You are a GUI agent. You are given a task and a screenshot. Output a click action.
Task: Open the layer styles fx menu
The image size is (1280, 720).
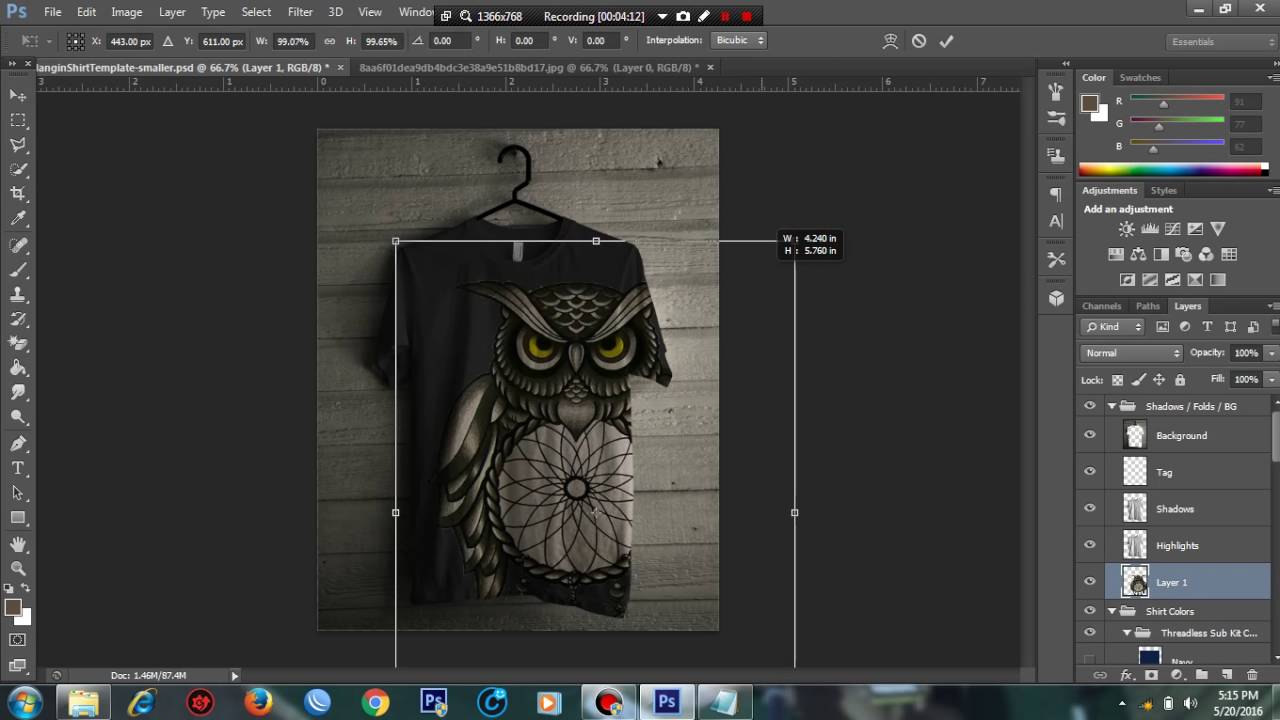click(1126, 676)
